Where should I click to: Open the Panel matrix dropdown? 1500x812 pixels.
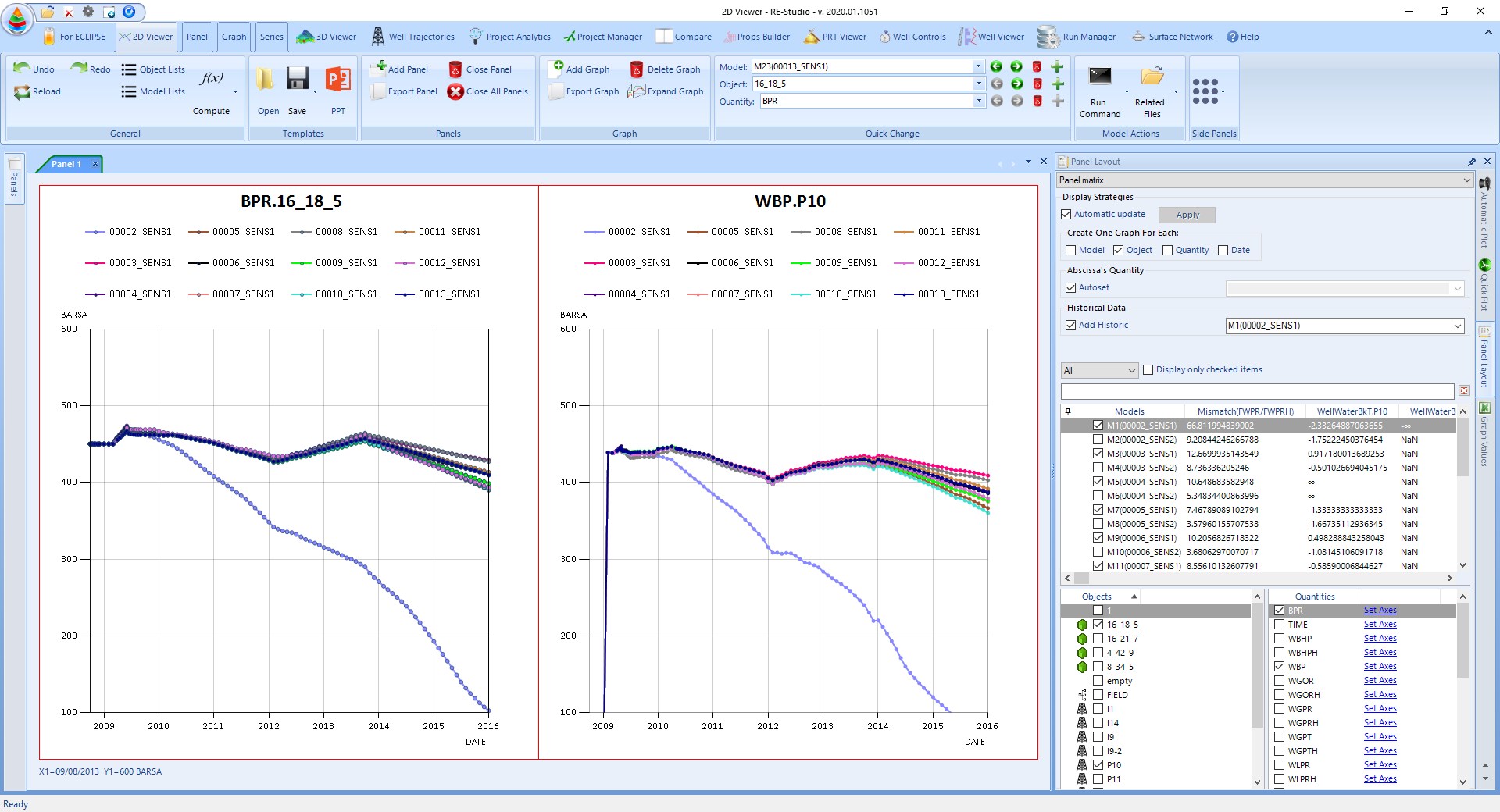click(1265, 180)
